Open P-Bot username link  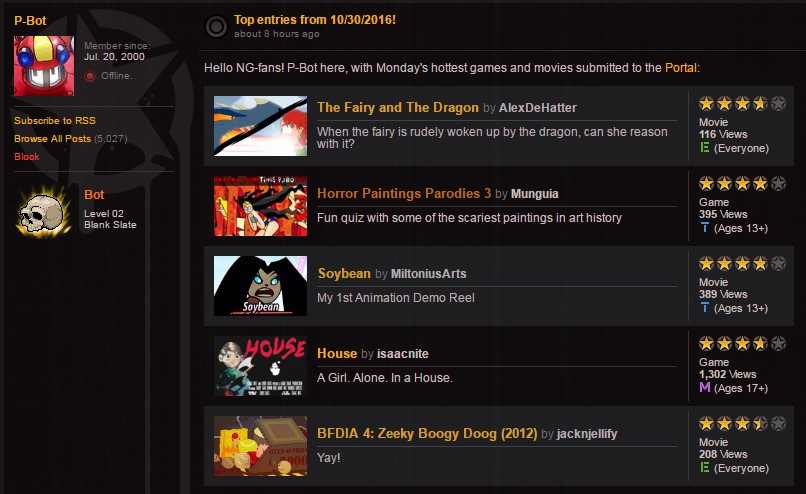tap(30, 21)
